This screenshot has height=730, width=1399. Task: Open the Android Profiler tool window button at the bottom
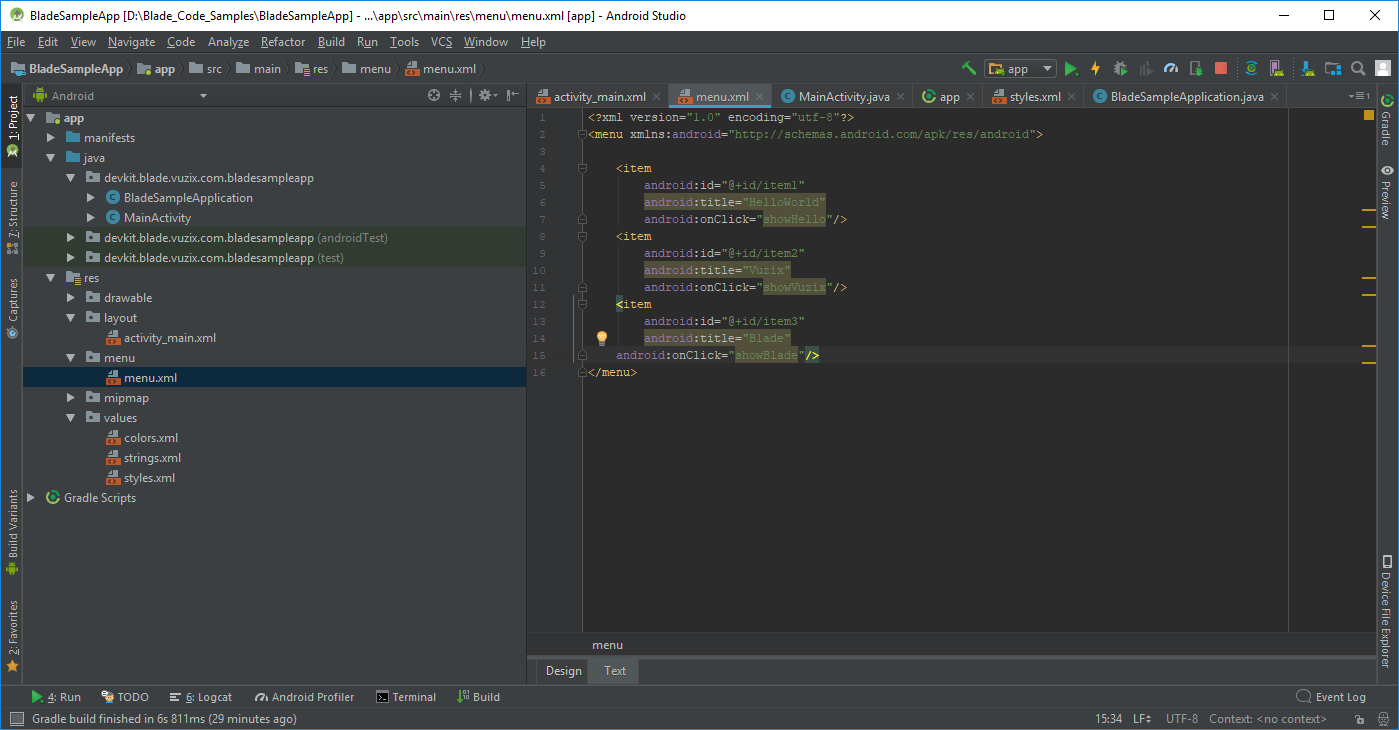(x=305, y=697)
